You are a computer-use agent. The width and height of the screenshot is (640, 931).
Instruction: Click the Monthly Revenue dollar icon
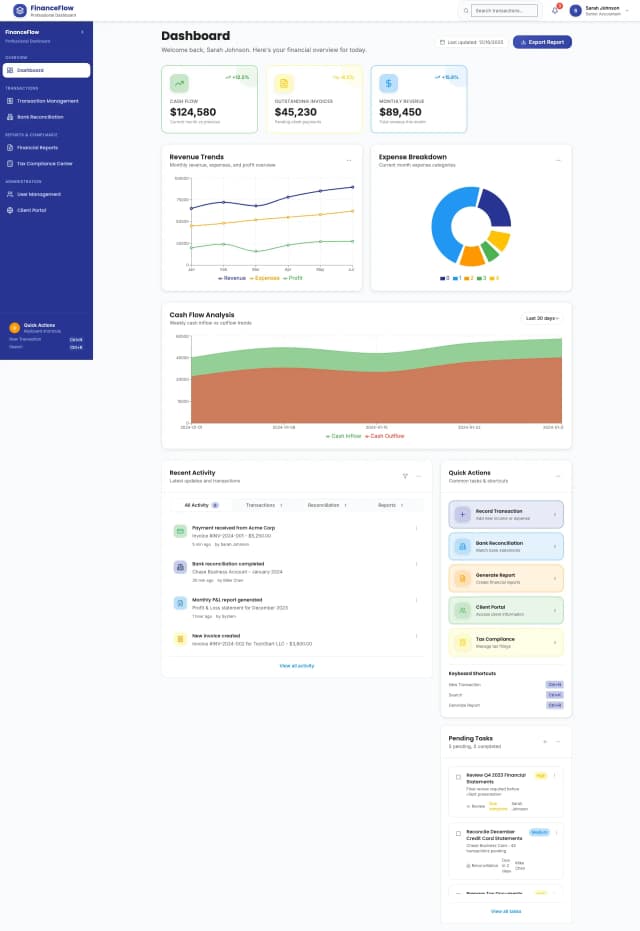pyautogui.click(x=388, y=83)
